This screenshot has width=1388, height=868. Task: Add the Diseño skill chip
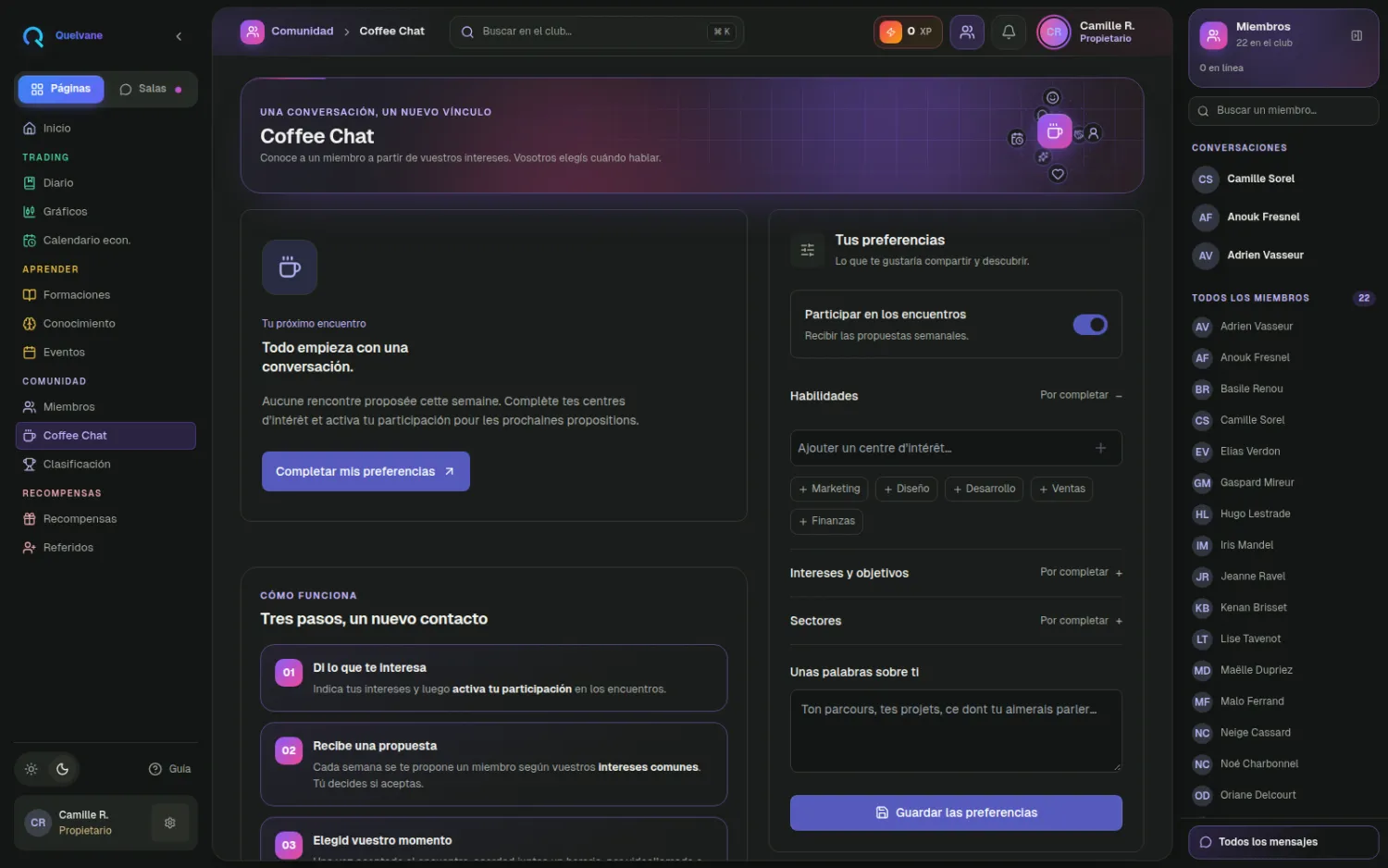(906, 489)
